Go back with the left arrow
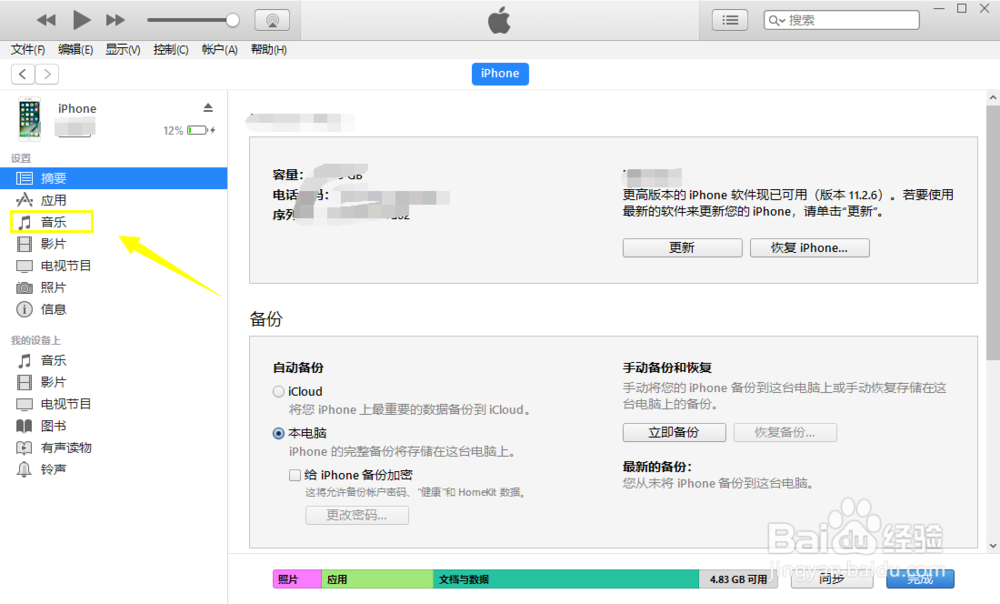Viewport: 1000px width, 604px height. point(23,75)
